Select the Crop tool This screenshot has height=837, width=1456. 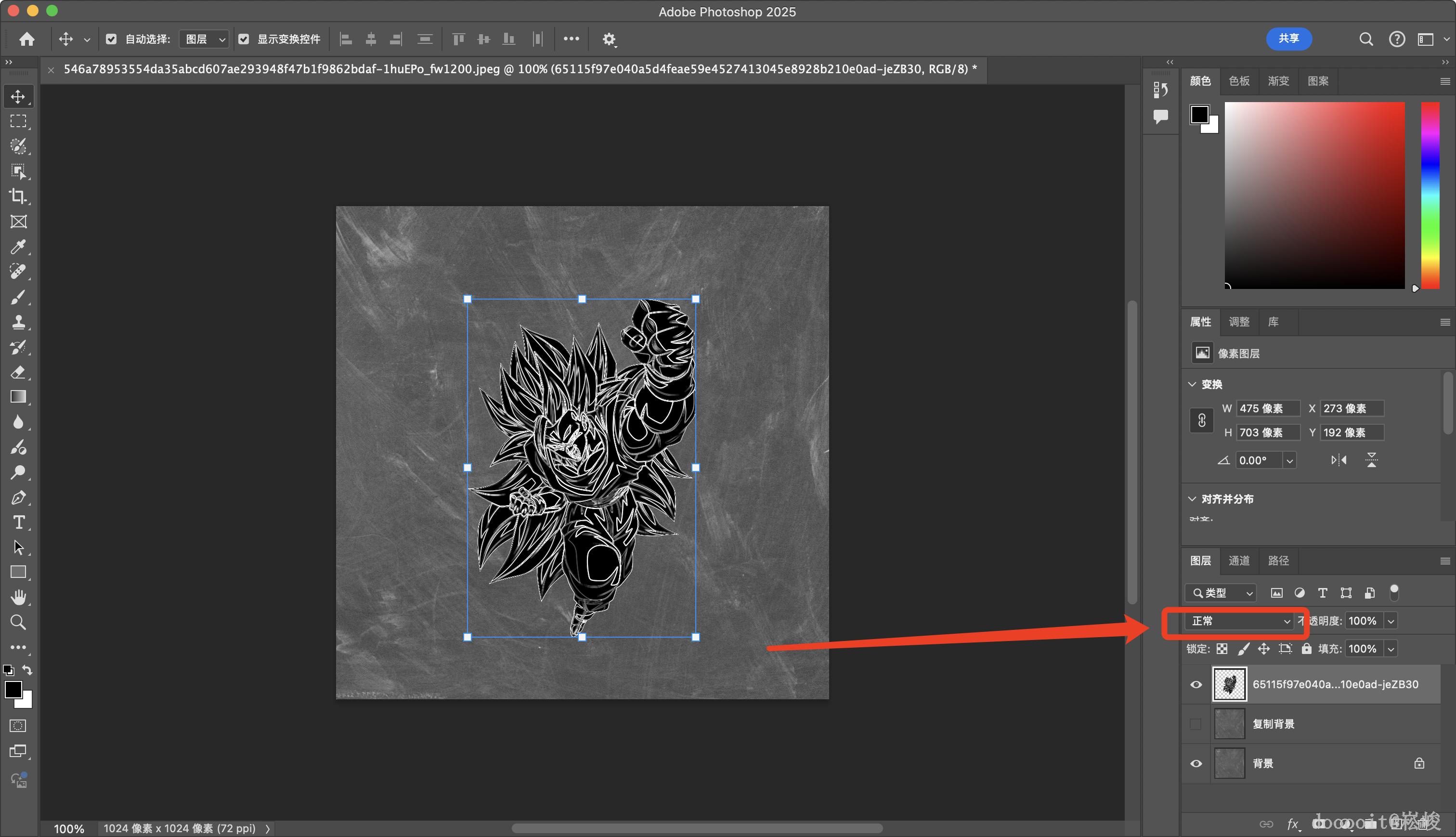[18, 196]
